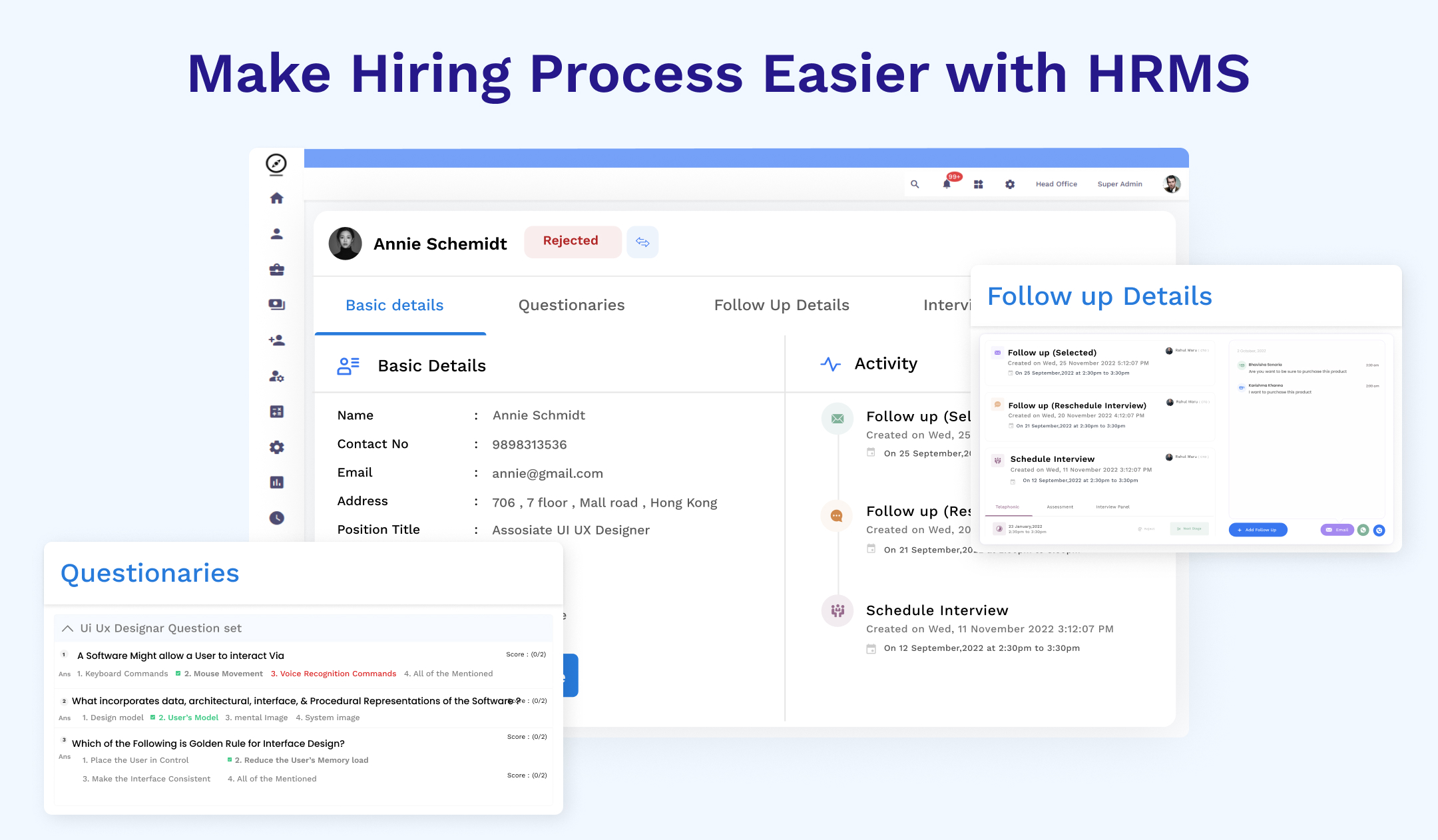Select answer option 2. Mouse Movement

pyautogui.click(x=223, y=674)
